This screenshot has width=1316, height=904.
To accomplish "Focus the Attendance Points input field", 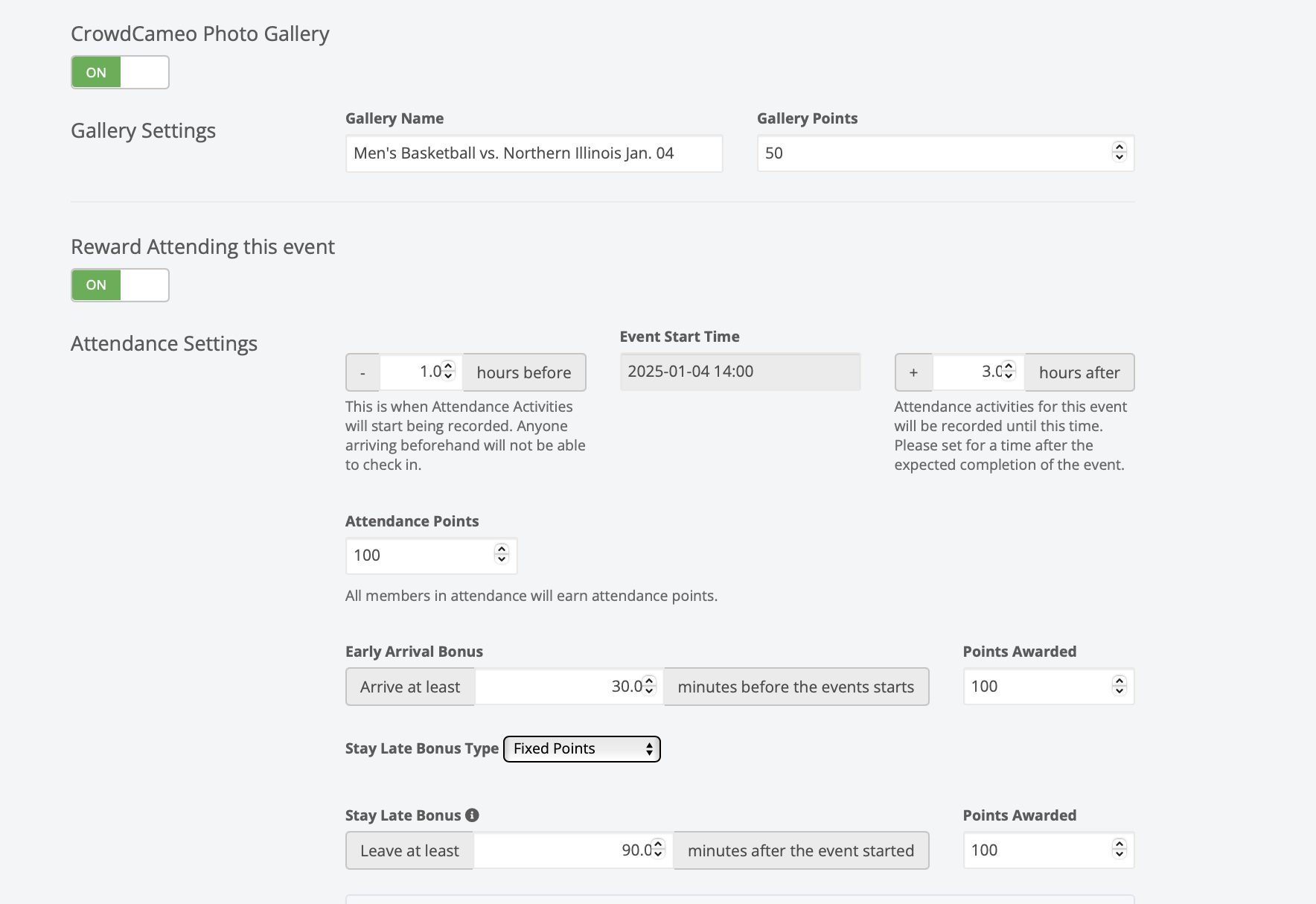I will tap(417, 556).
